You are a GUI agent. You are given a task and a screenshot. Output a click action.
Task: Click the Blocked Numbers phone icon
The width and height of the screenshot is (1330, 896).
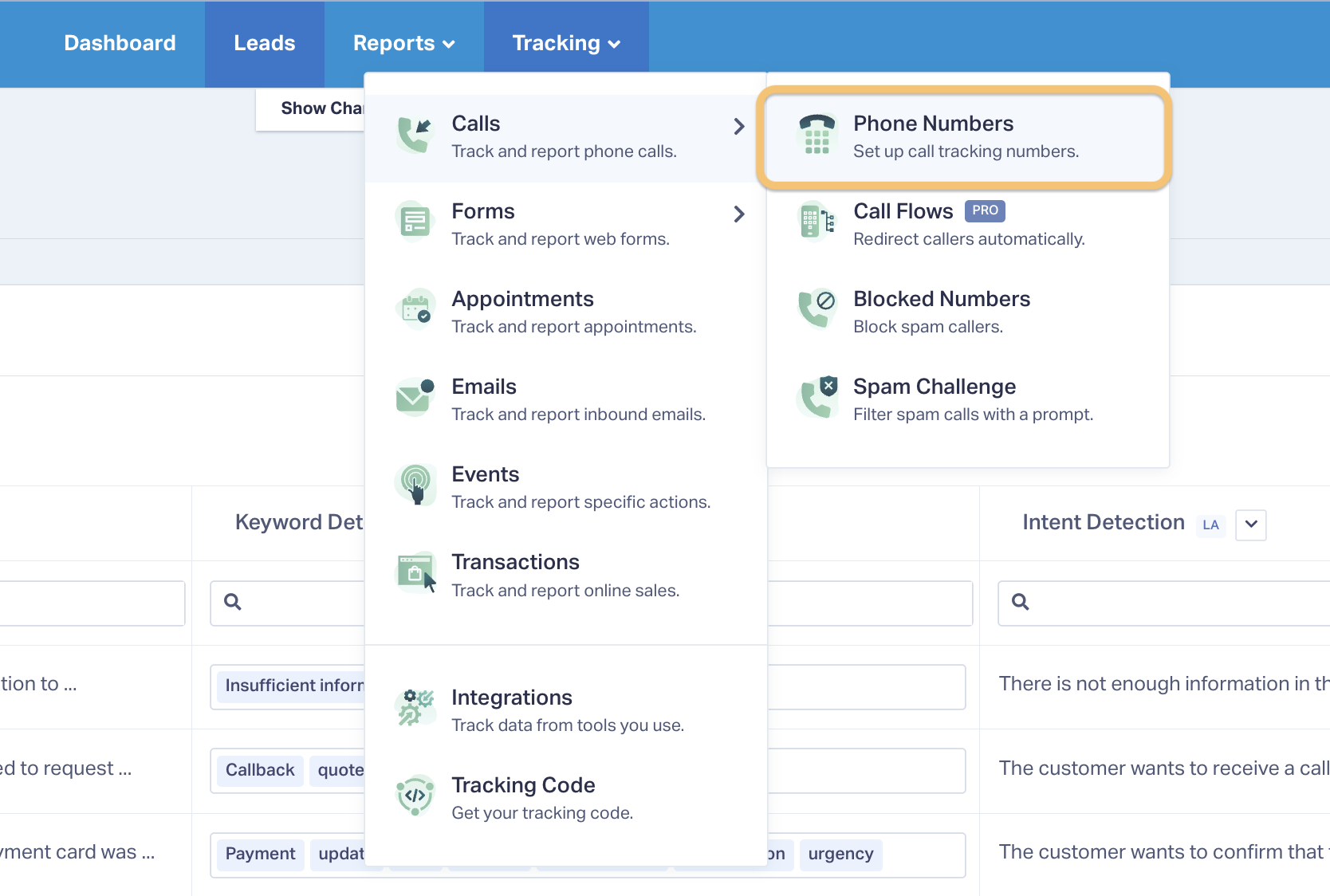[817, 309]
